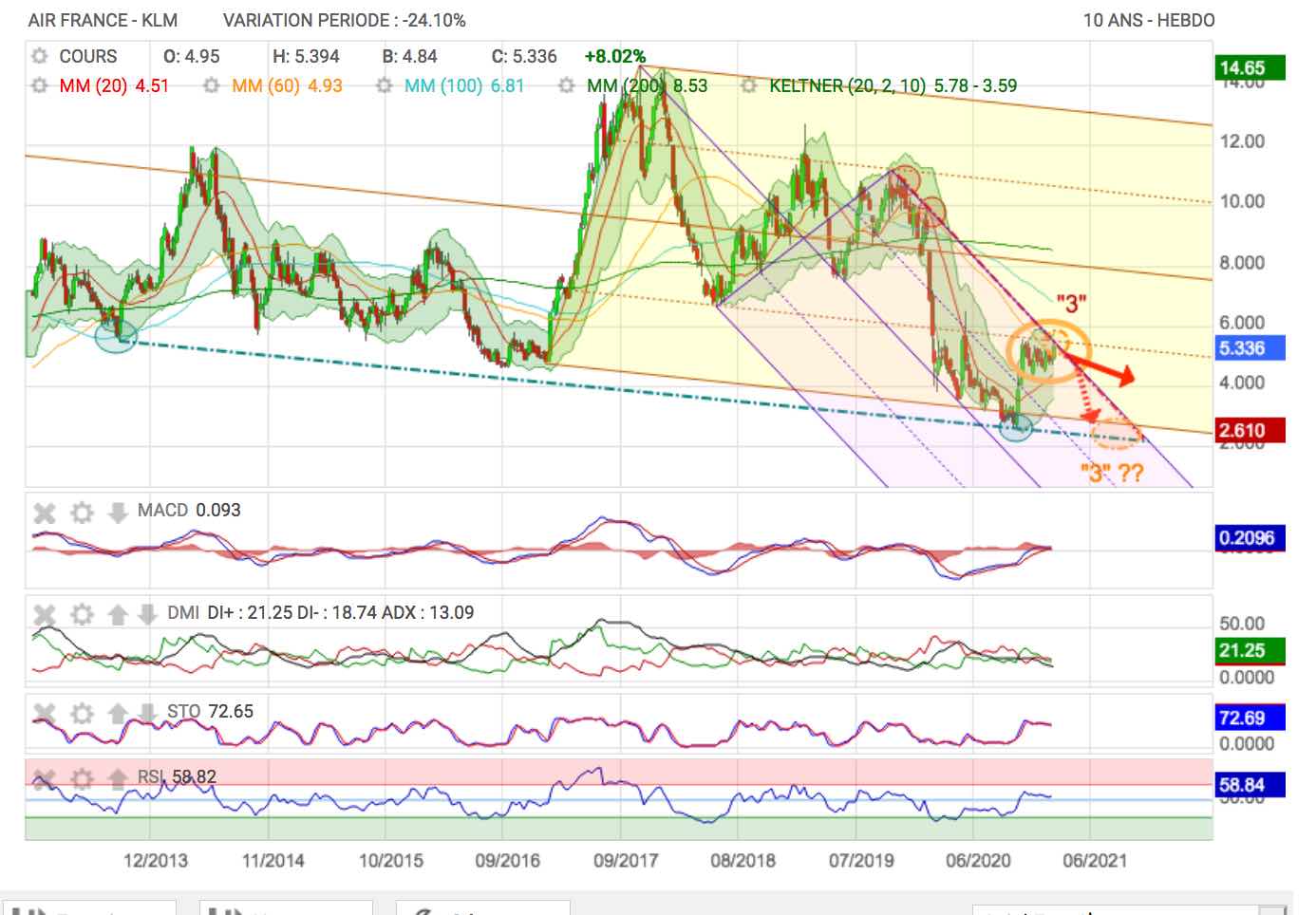Click the red 2.610 price badge
This screenshot has height=915, width=1316.
[1249, 430]
